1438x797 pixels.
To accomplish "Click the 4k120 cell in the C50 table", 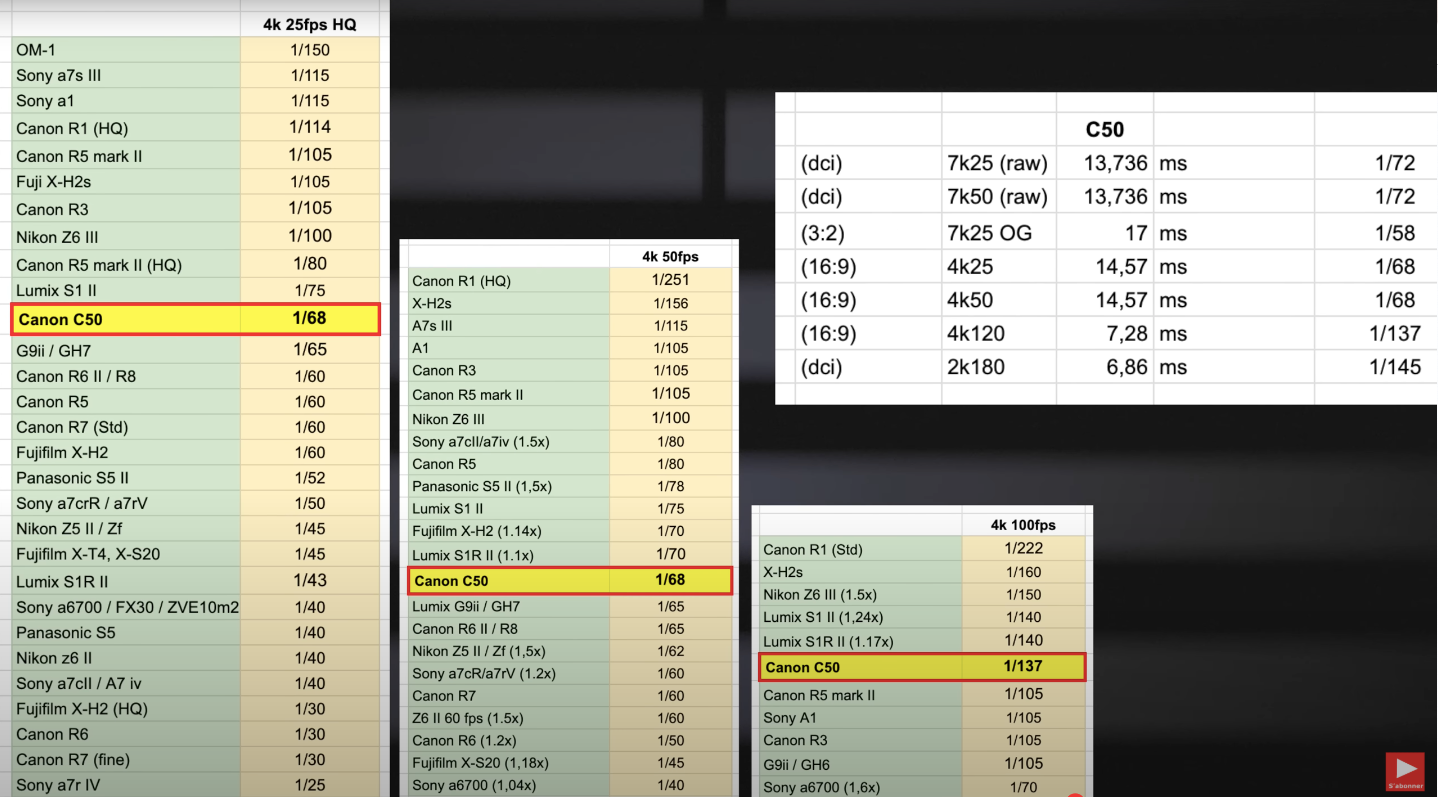I will (x=976, y=333).
